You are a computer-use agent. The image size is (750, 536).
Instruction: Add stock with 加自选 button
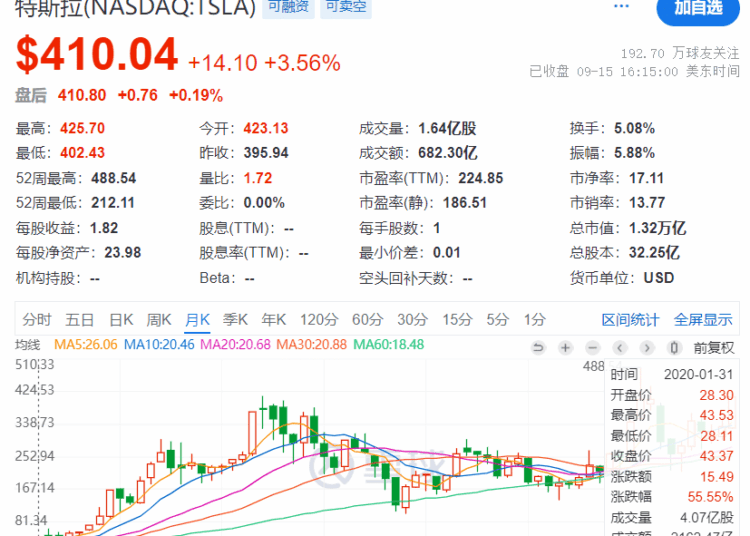click(698, 10)
